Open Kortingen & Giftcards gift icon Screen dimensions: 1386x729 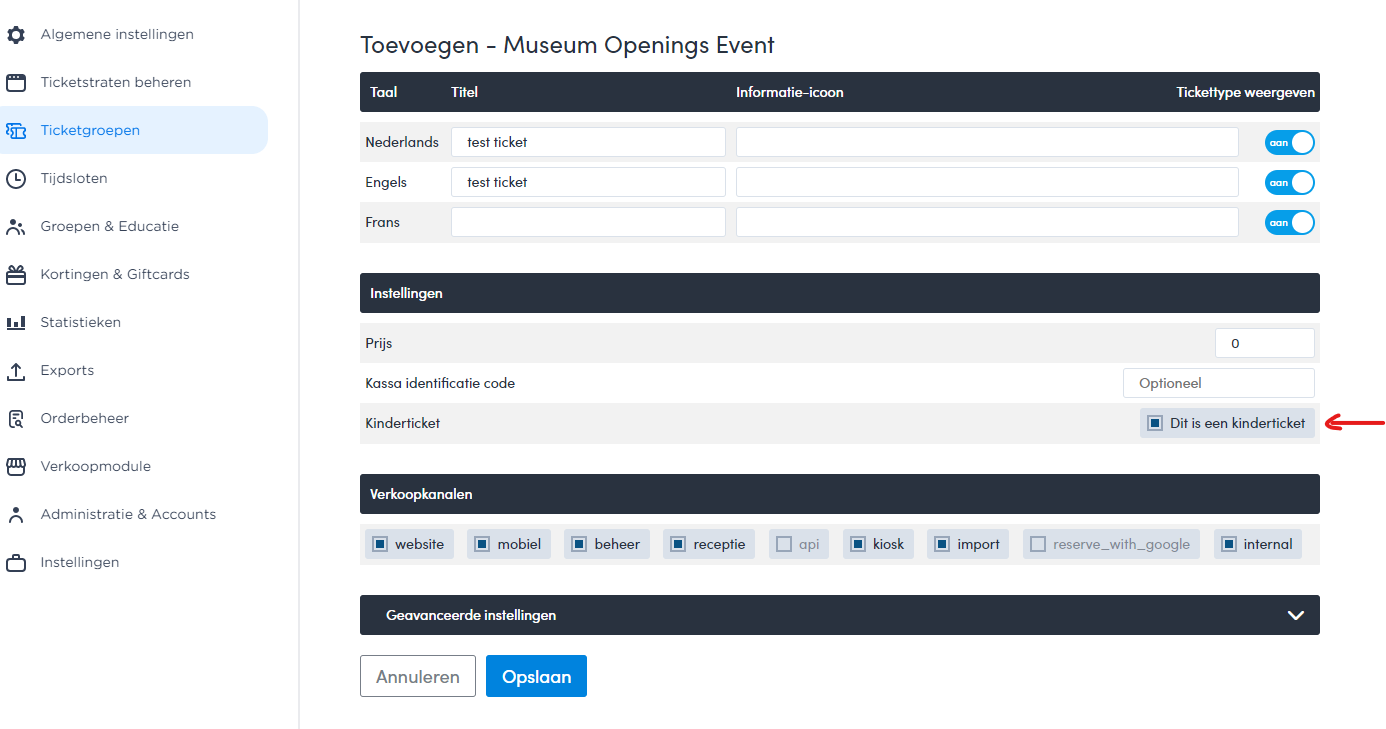(16, 275)
